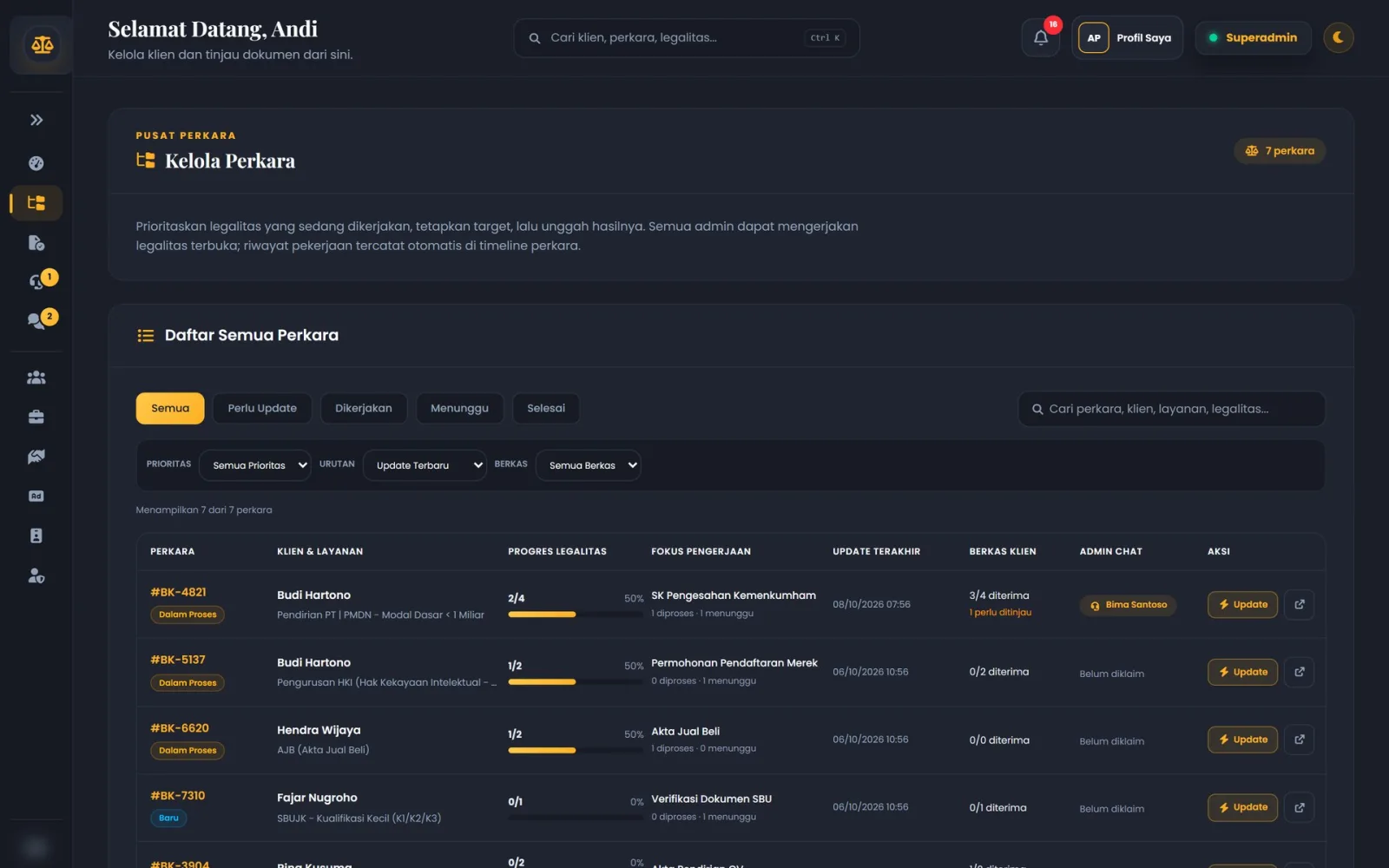Click progress bar of #BK-6620
The width and height of the screenshot is (1389, 868).
click(x=576, y=750)
